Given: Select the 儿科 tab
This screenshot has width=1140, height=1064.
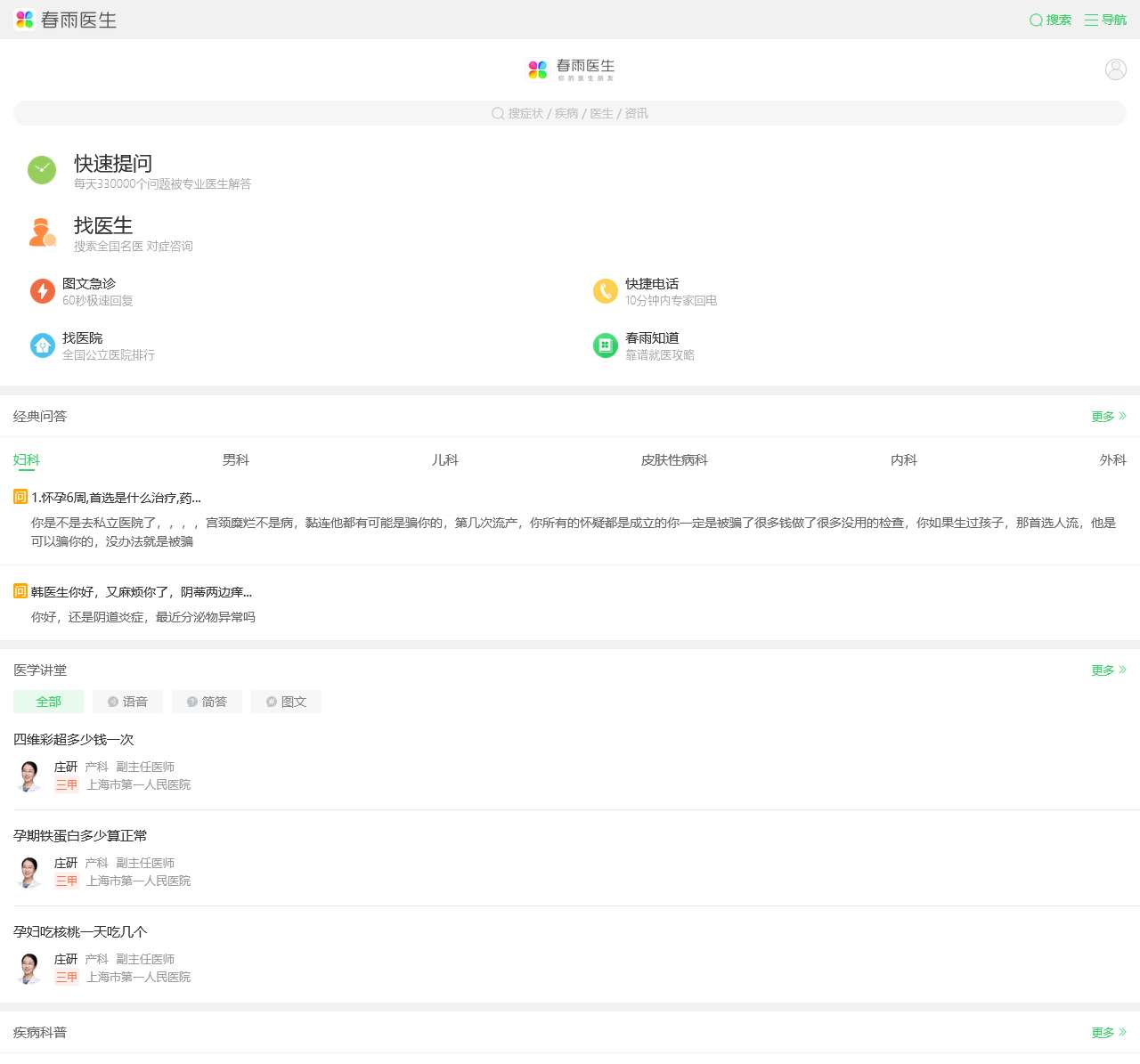Looking at the screenshot, I should click(x=445, y=460).
